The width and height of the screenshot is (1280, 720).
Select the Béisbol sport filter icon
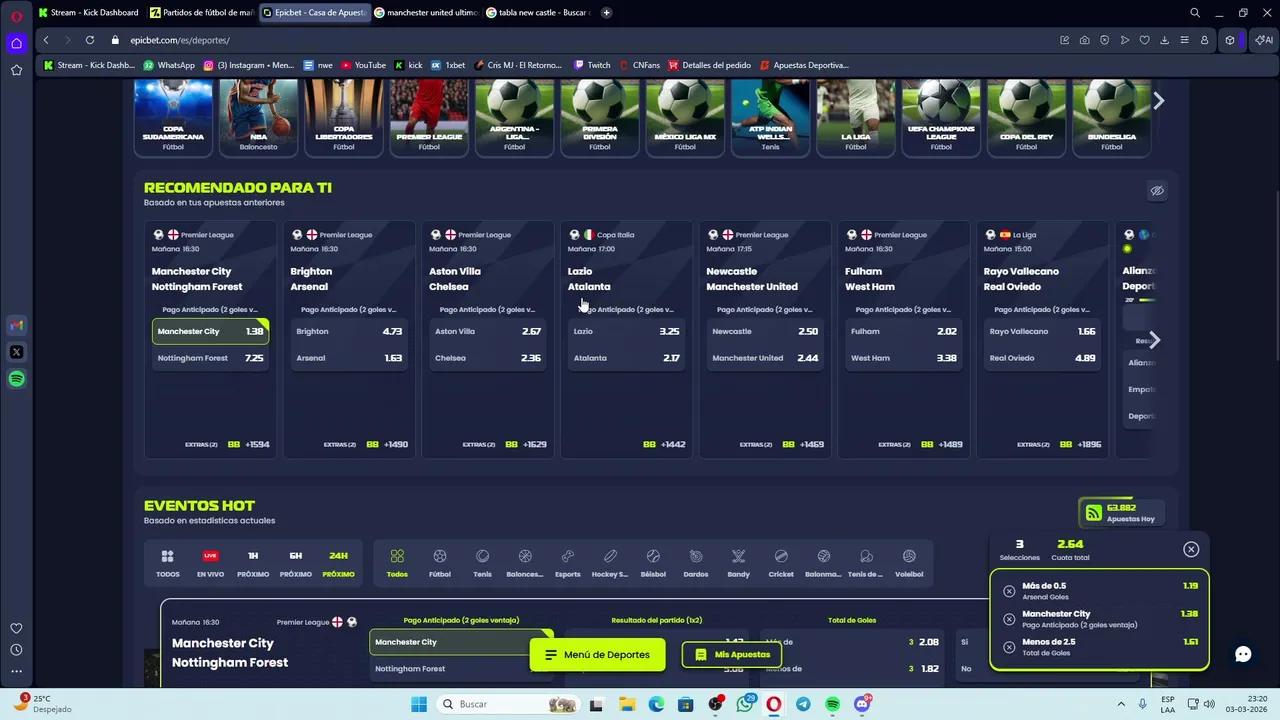pos(653,562)
